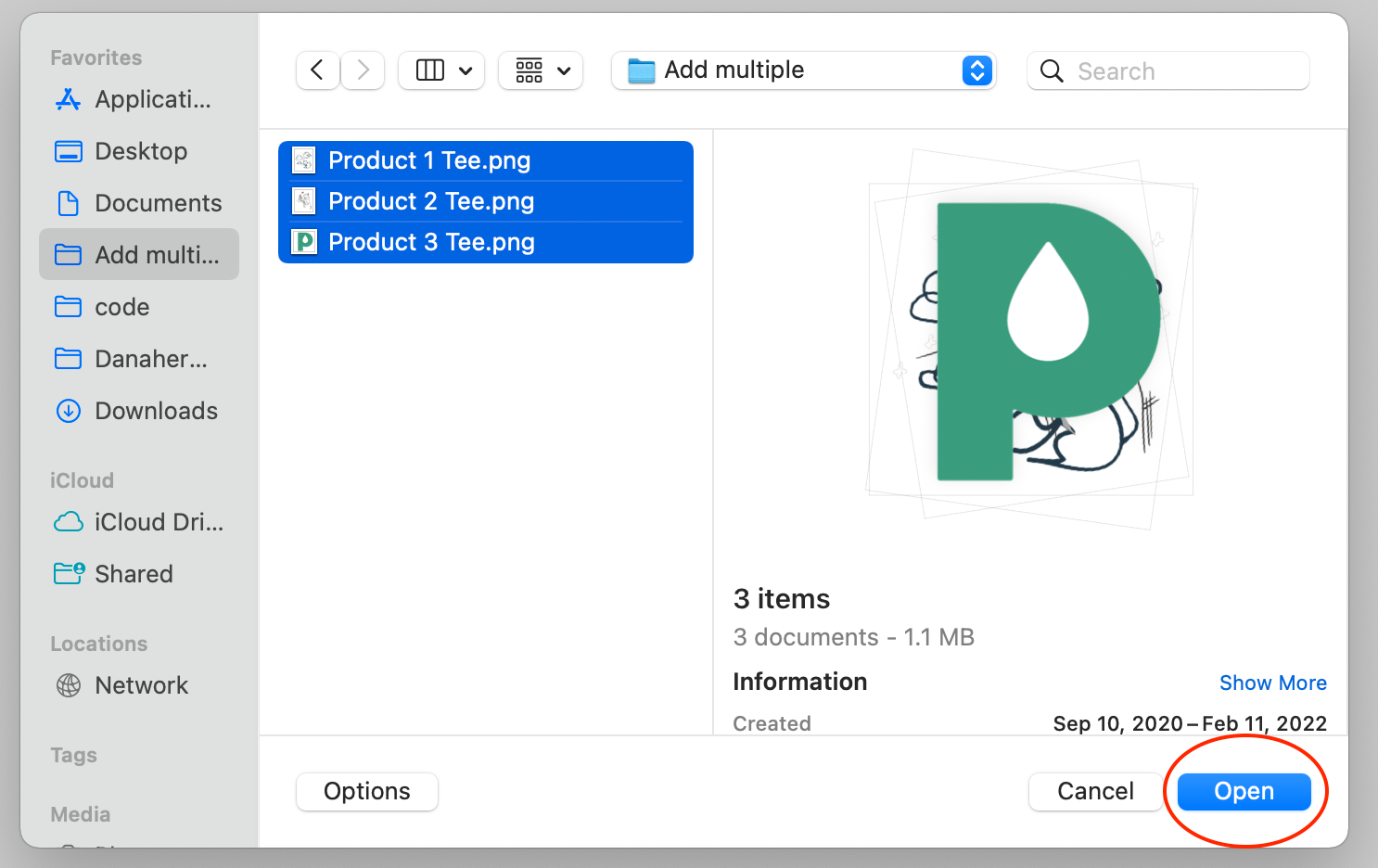
Task: Open Documents in the sidebar
Action: coord(139,203)
